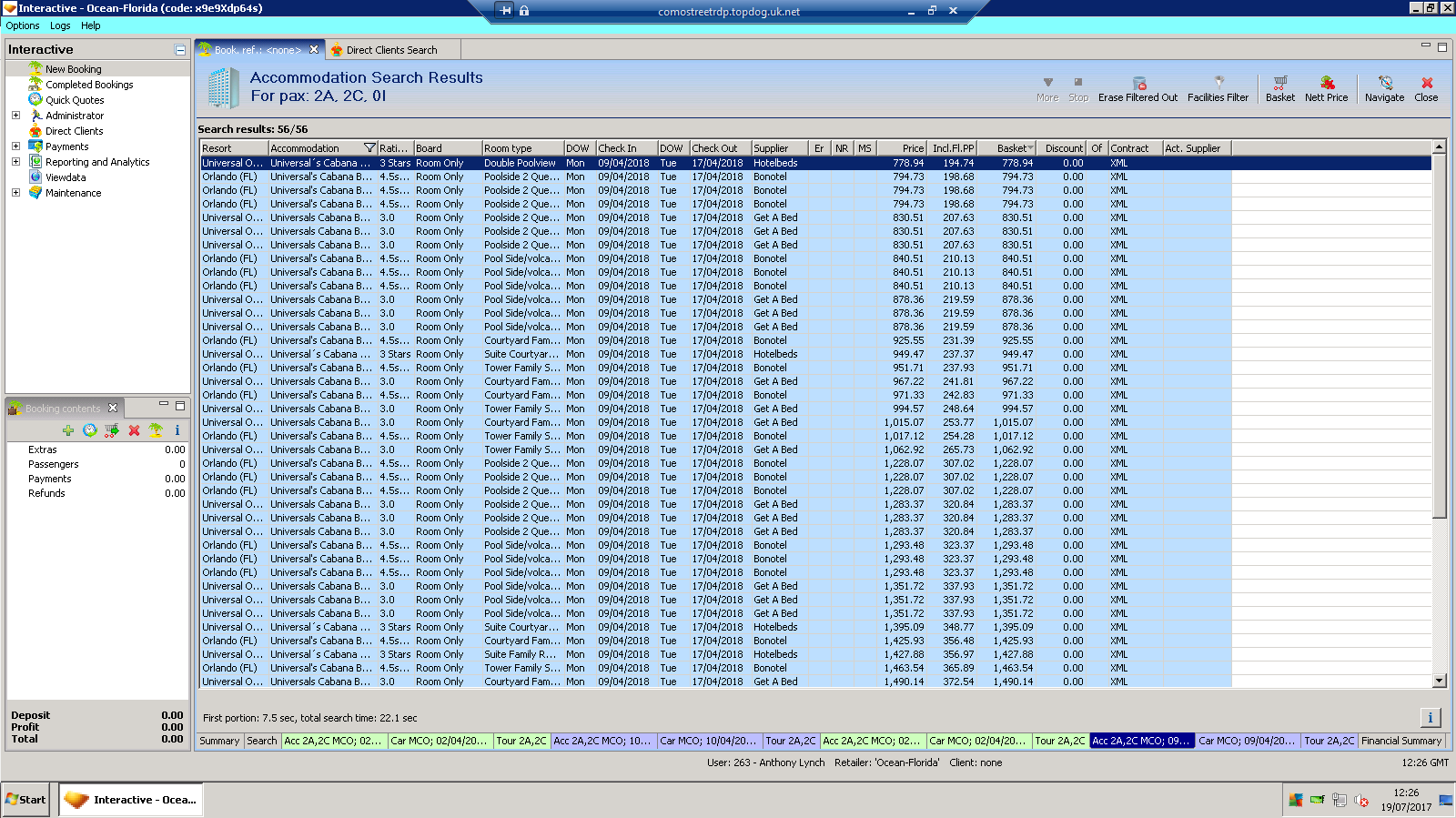Toggle the Nett Price view
This screenshot has height=818, width=1456.
(x=1327, y=84)
